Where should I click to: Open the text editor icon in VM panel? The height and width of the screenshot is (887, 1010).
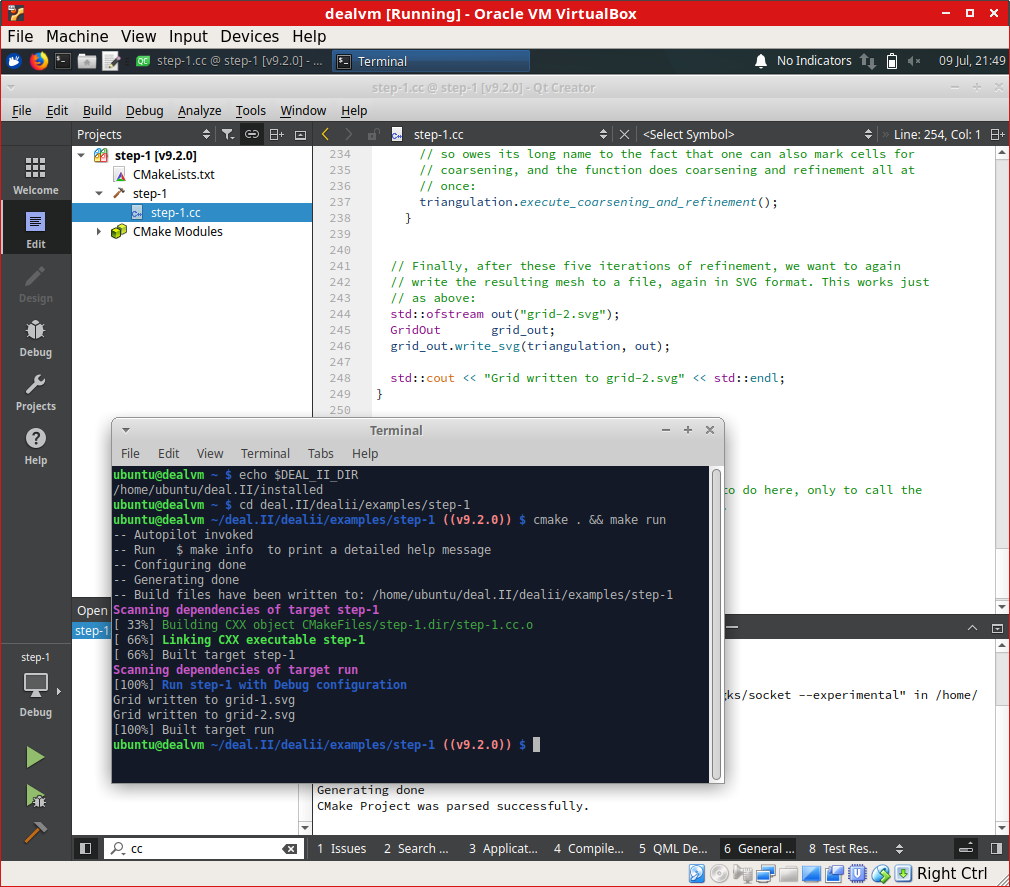pyautogui.click(x=111, y=61)
